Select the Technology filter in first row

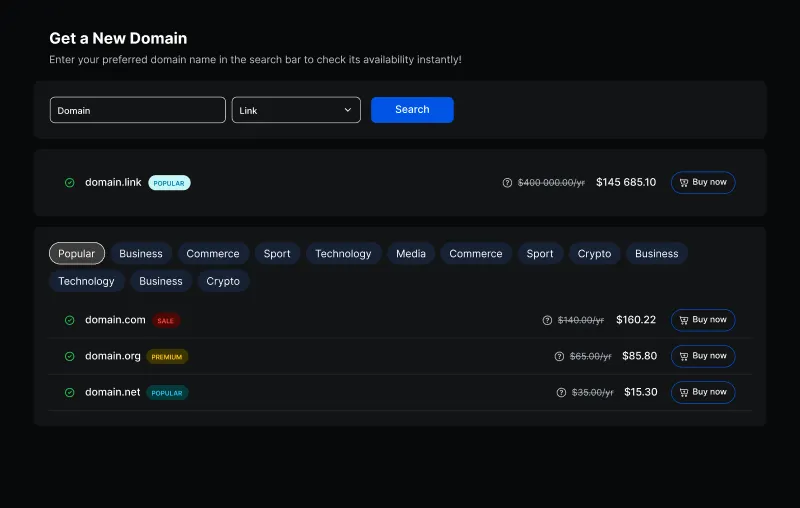343,254
